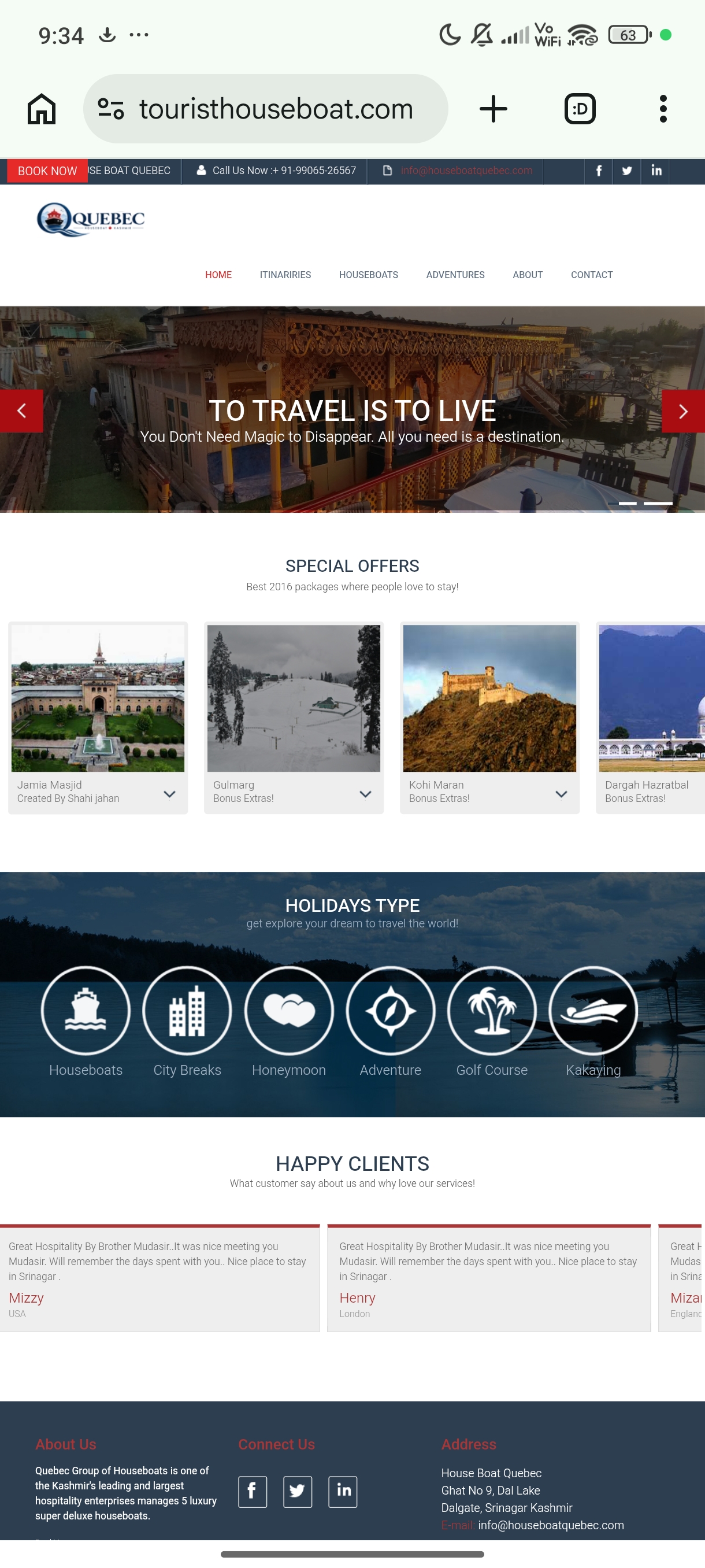Open LinkedIn icon in top bar
The image size is (705, 1568).
pyautogui.click(x=656, y=171)
